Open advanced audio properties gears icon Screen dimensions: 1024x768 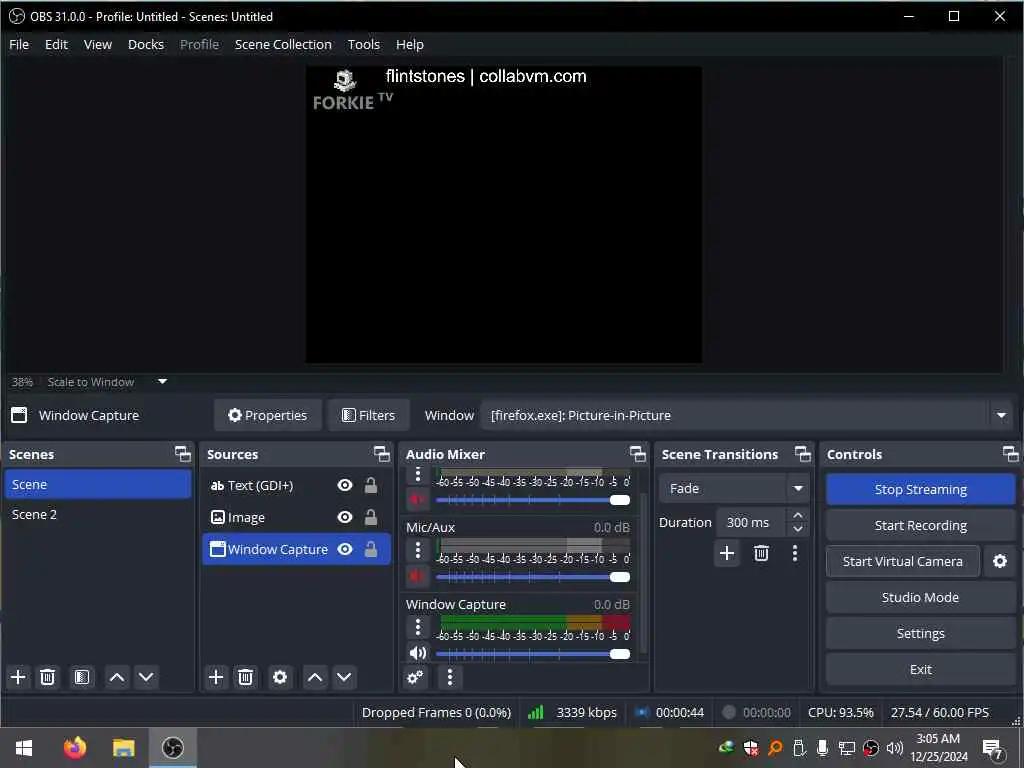coord(415,677)
